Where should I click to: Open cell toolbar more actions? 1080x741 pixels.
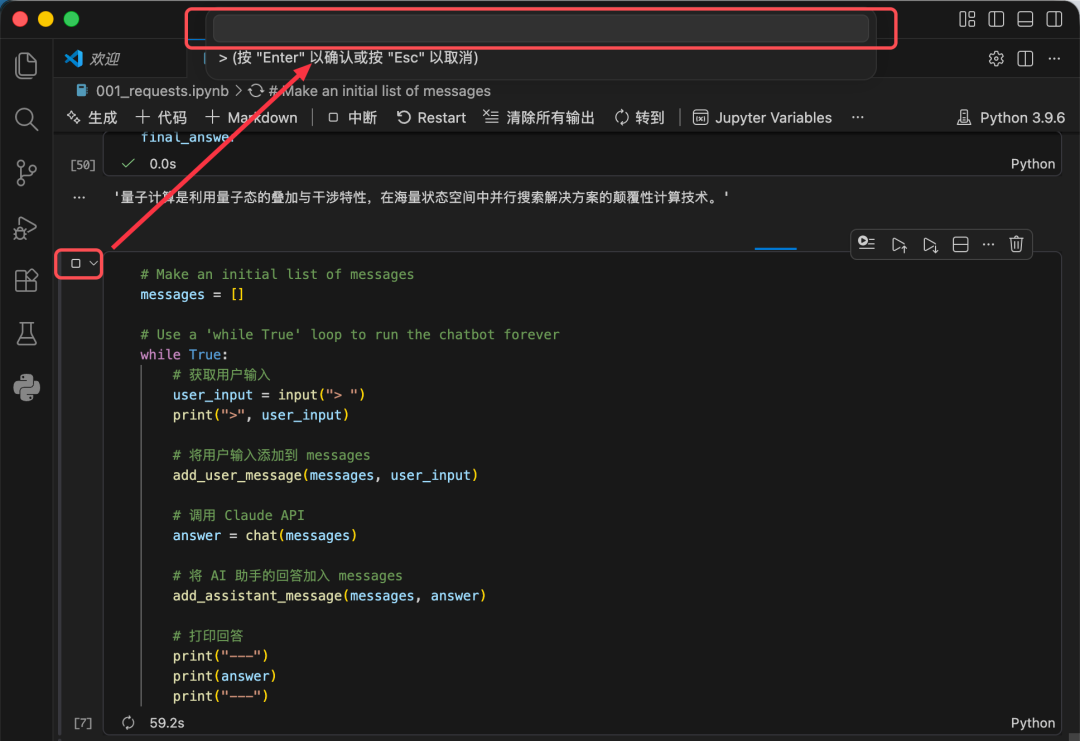pyautogui.click(x=988, y=244)
